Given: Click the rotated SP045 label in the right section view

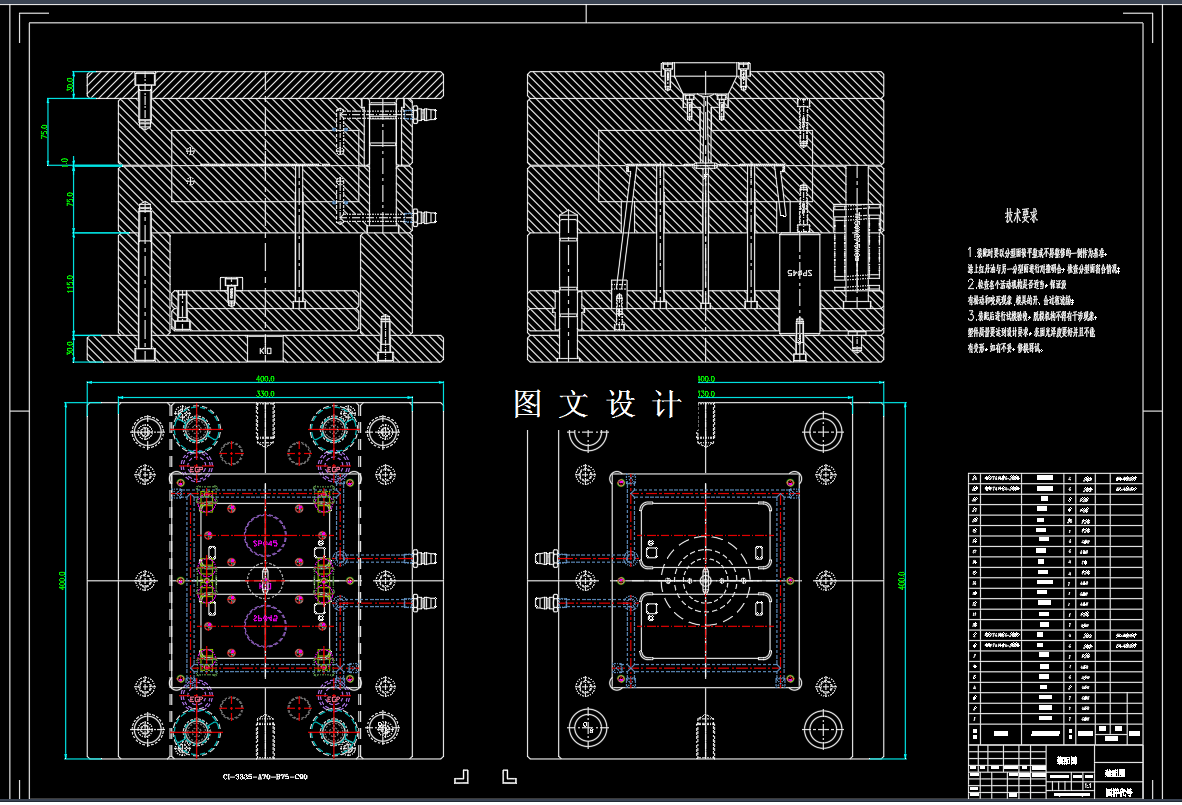Looking at the screenshot, I should tap(800, 272).
